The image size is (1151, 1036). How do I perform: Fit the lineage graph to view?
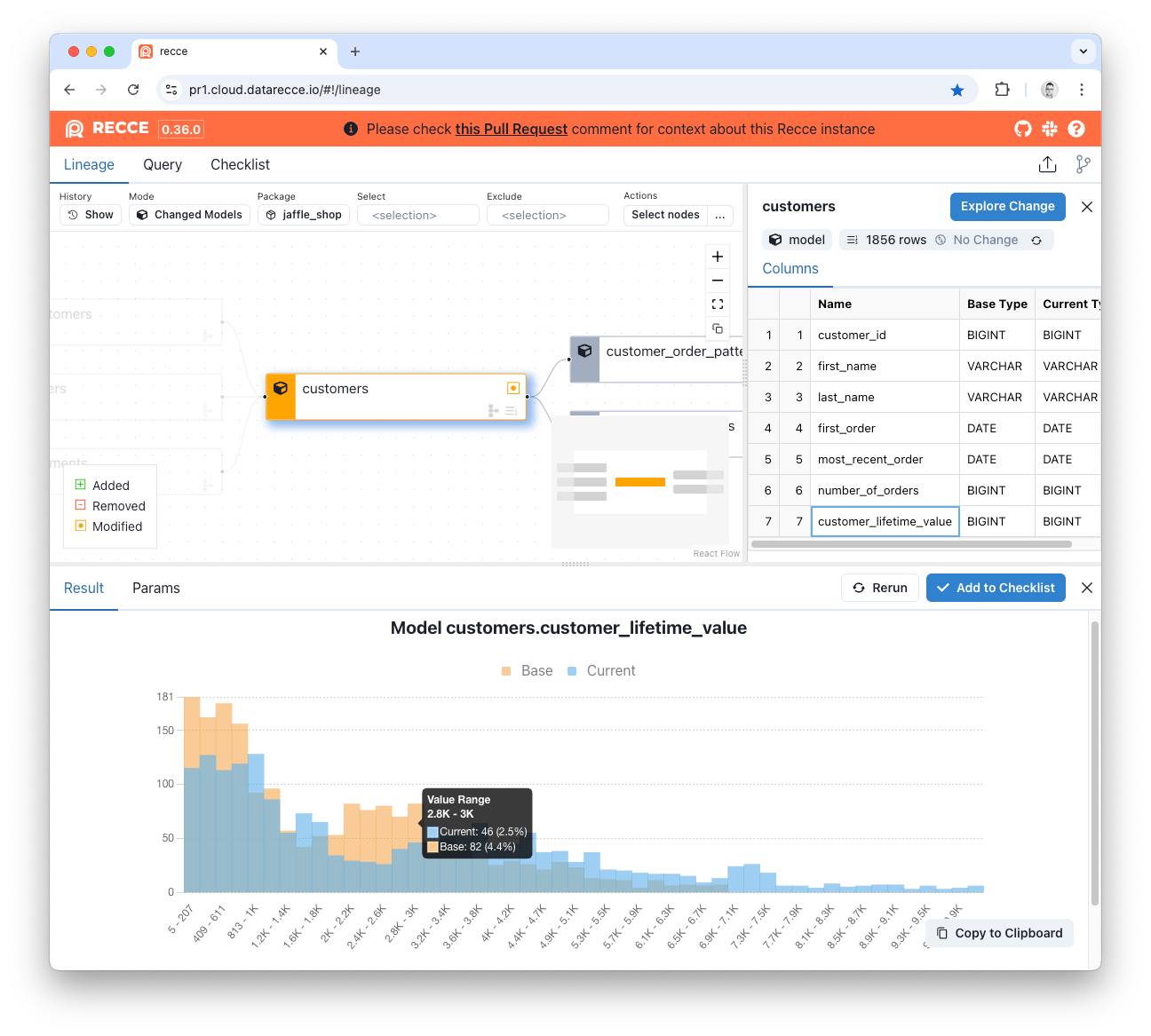click(718, 304)
